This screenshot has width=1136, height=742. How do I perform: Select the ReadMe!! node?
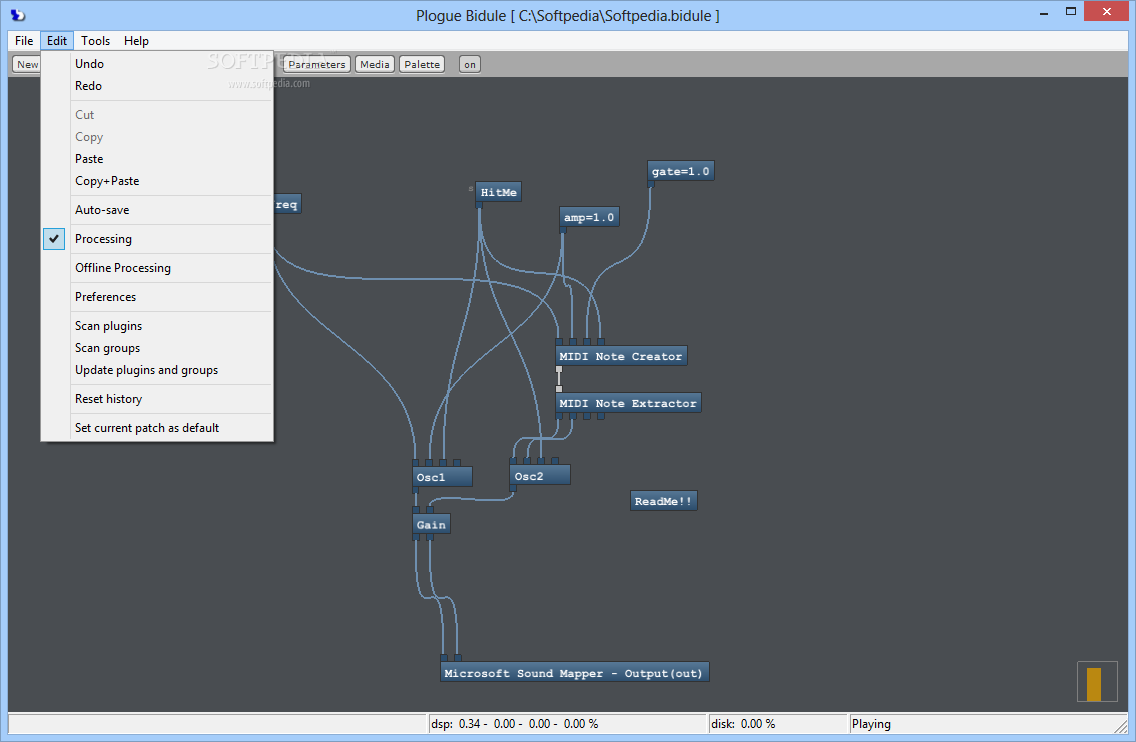click(x=664, y=501)
